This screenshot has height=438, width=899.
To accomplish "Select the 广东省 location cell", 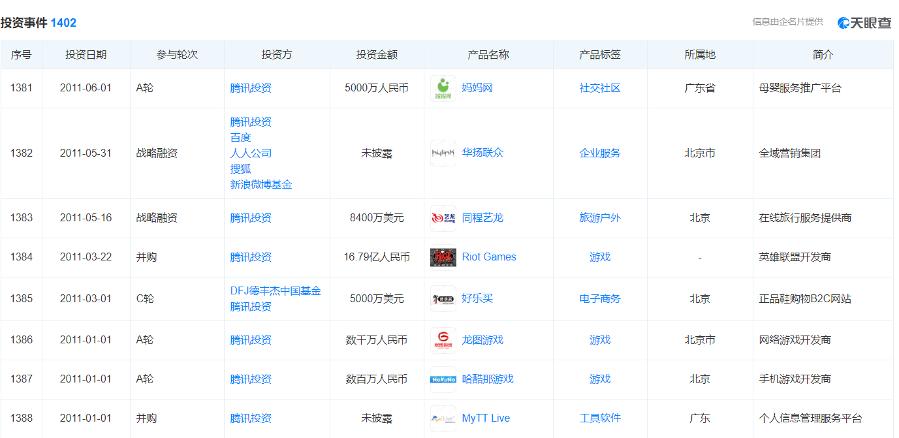I will [699, 88].
